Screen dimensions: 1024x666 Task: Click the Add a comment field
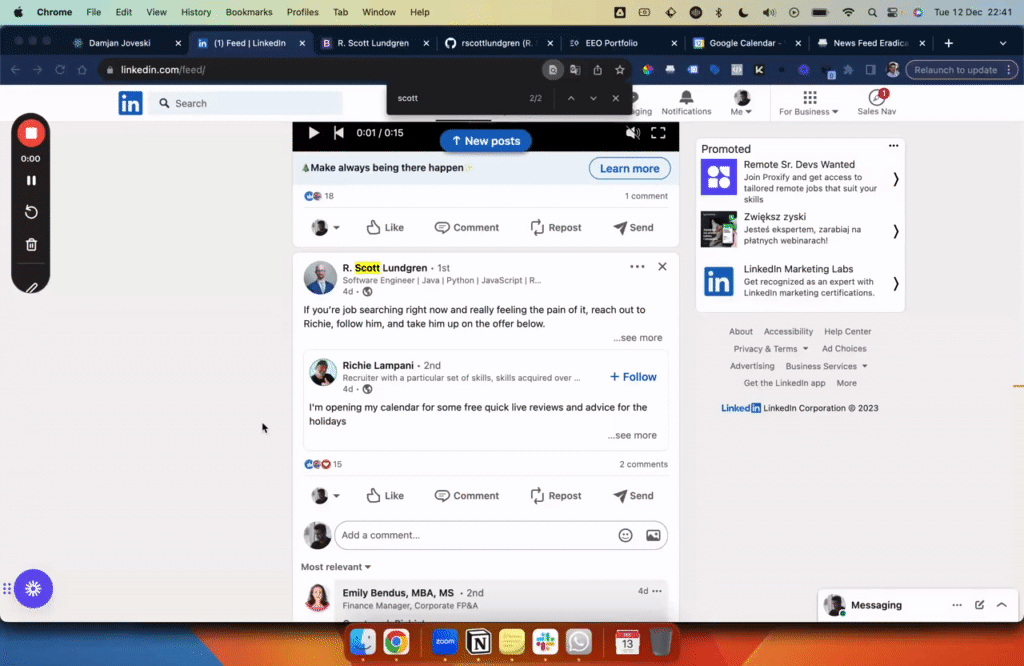(x=473, y=535)
